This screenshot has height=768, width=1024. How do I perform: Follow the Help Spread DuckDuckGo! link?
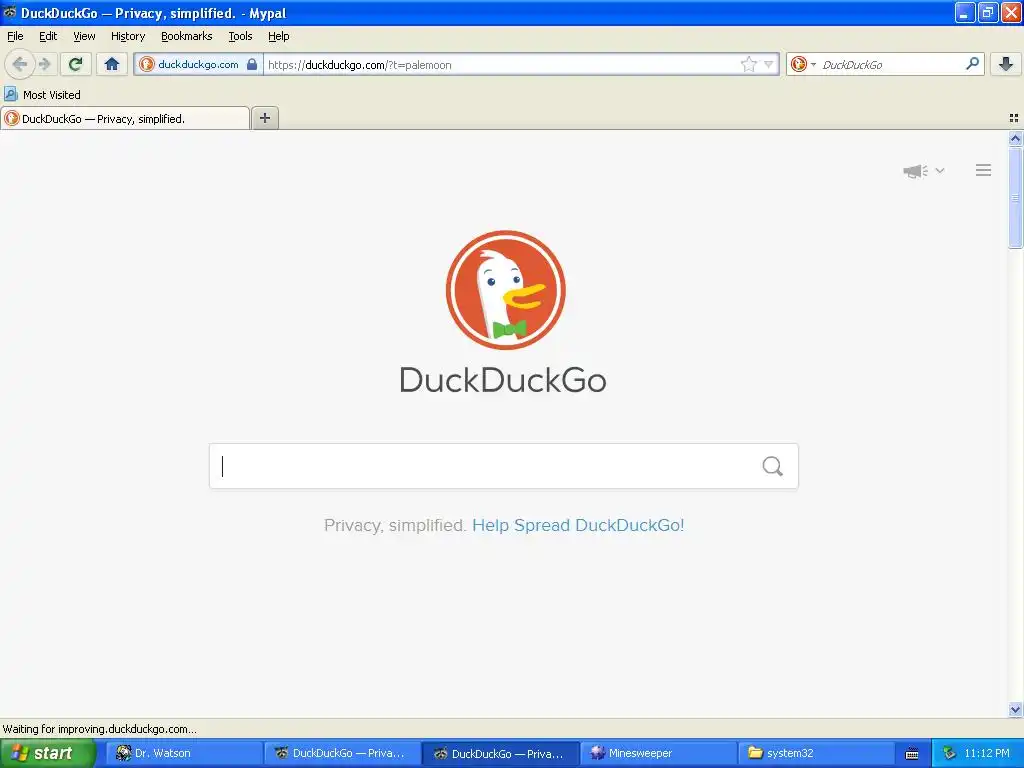pos(578,525)
